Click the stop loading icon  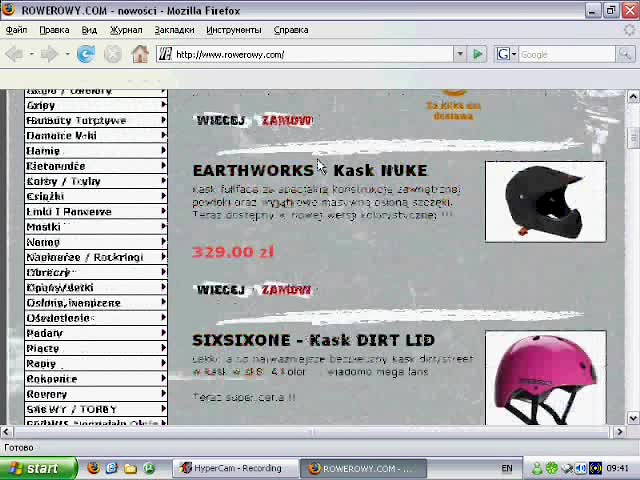pyautogui.click(x=113, y=54)
